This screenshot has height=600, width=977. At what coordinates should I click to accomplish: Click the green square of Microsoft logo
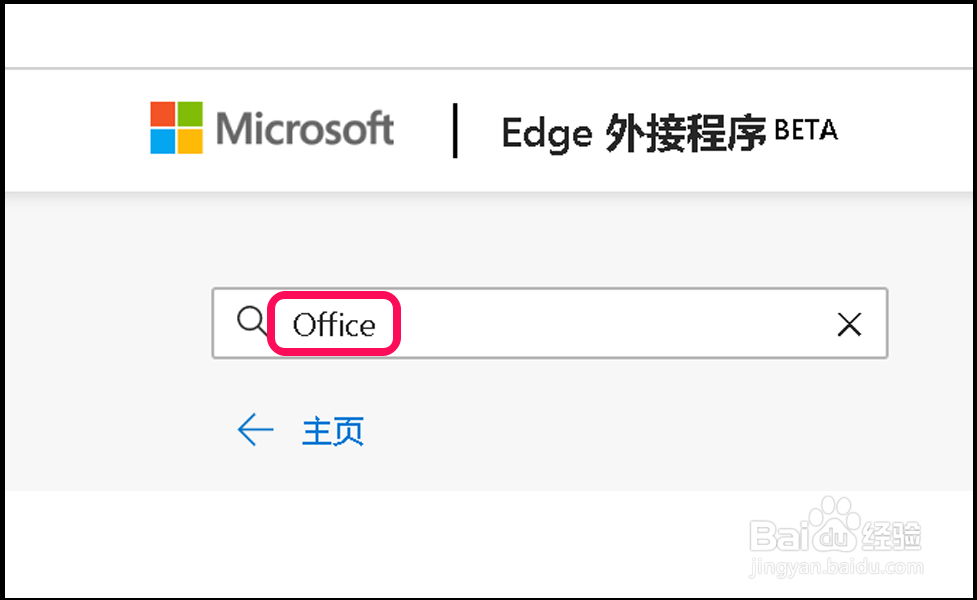point(190,114)
